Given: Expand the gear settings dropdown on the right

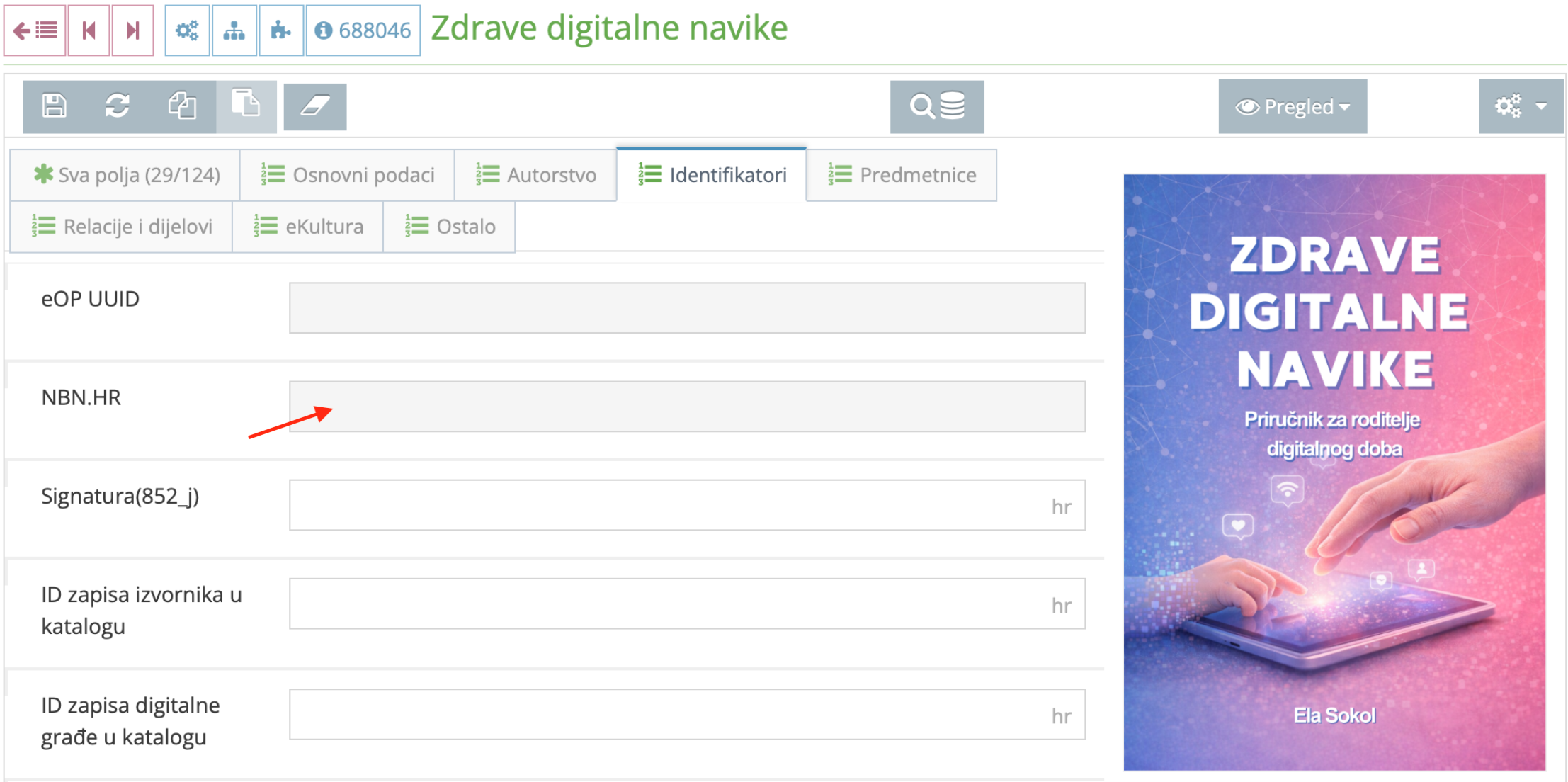Looking at the screenshot, I should pos(1520,106).
